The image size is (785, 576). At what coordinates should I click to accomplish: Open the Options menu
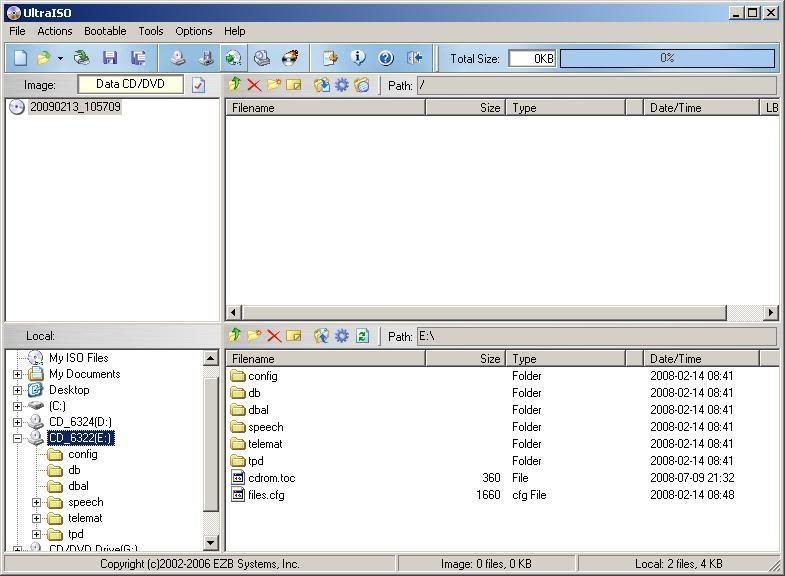(x=194, y=31)
